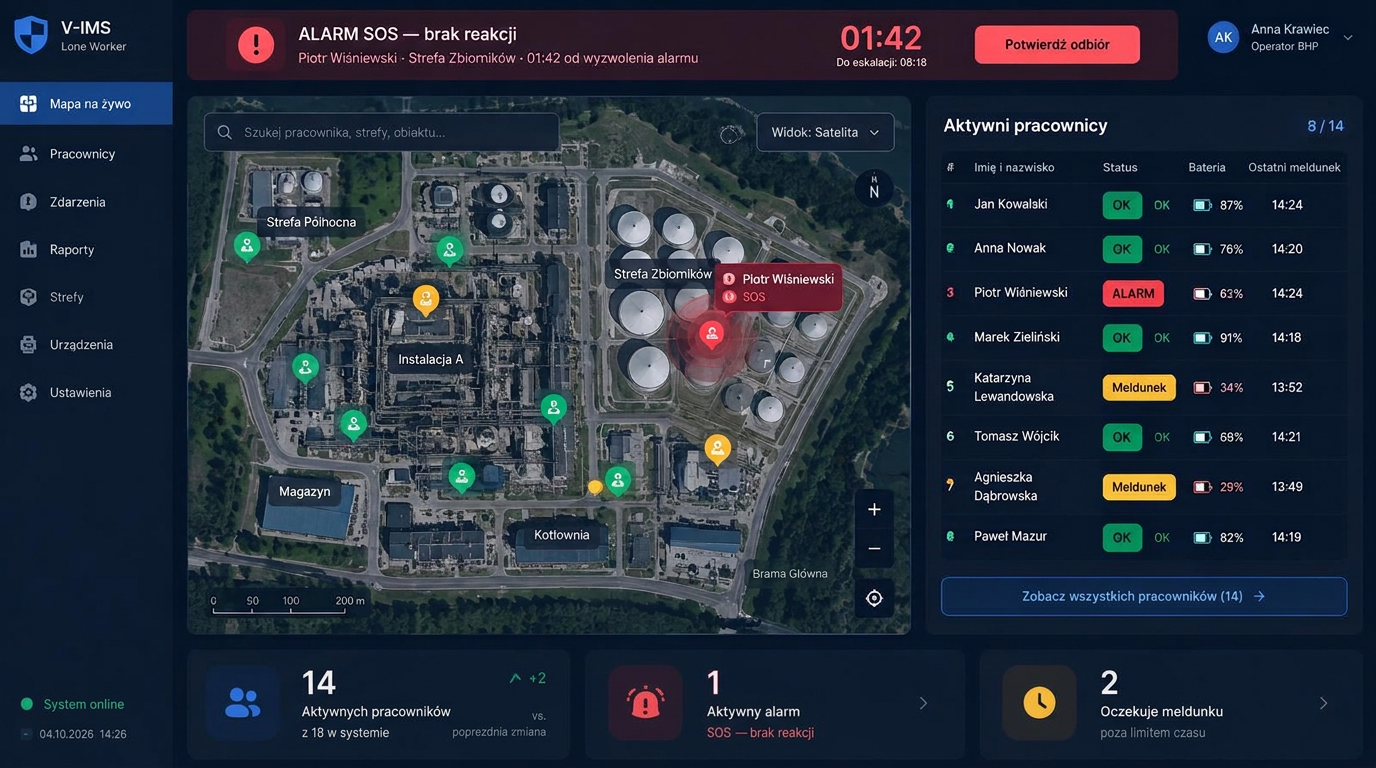Screen dimensions: 1376x768
Task: Click the ALARM badge for Piotr Wiśniewski
Action: tap(1133, 293)
